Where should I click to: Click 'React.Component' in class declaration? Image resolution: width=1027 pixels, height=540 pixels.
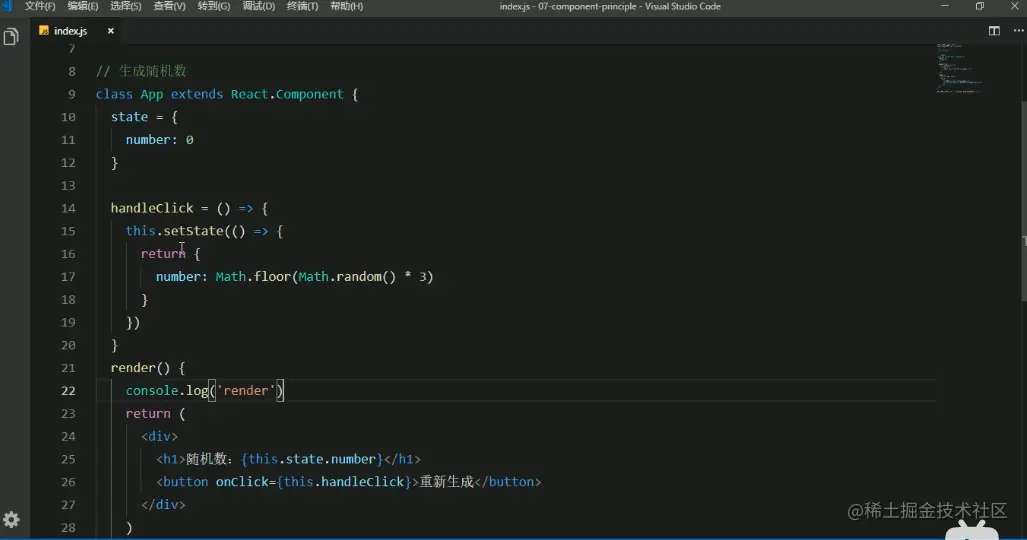click(x=287, y=94)
